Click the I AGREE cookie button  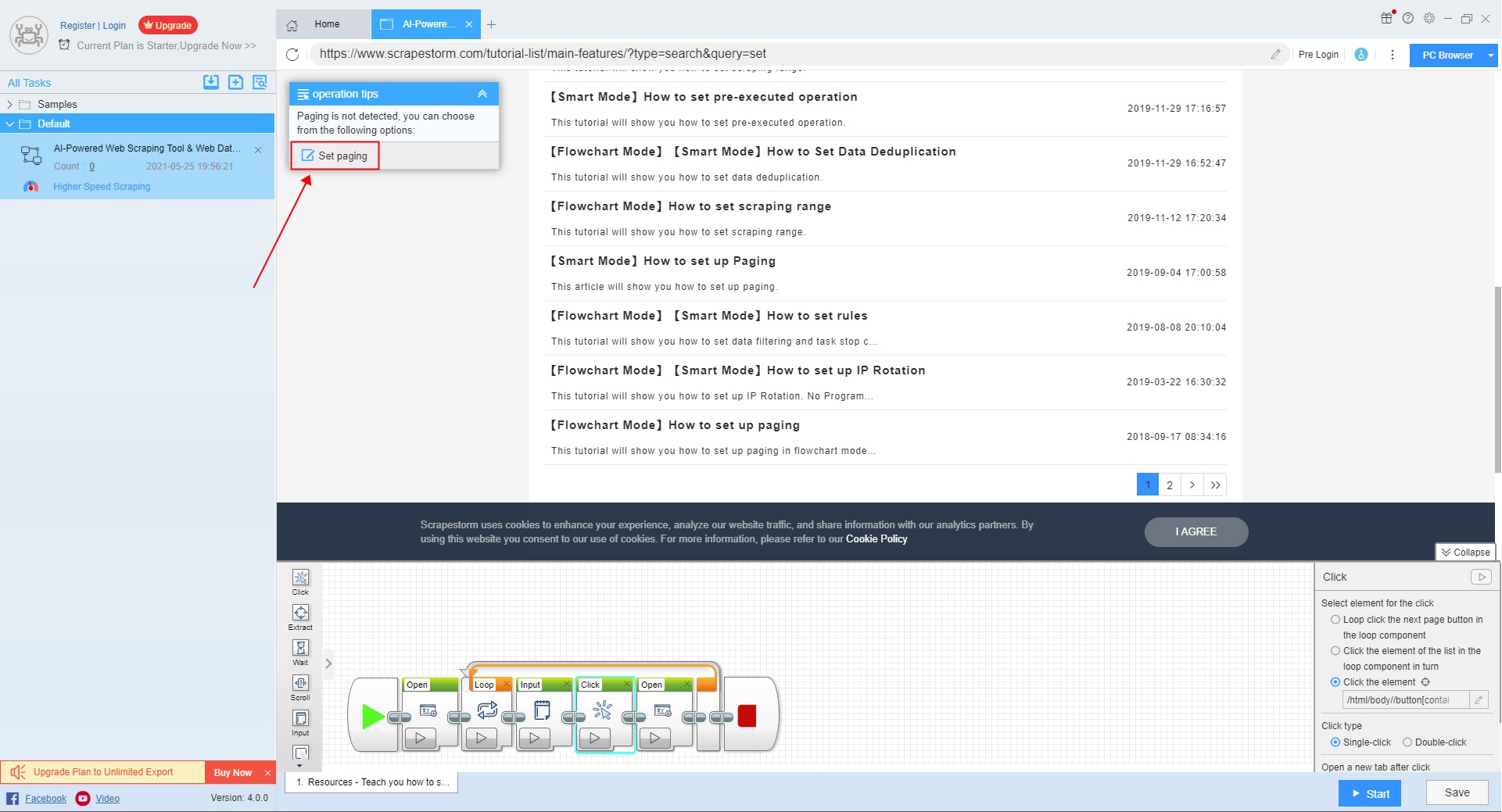pos(1196,531)
